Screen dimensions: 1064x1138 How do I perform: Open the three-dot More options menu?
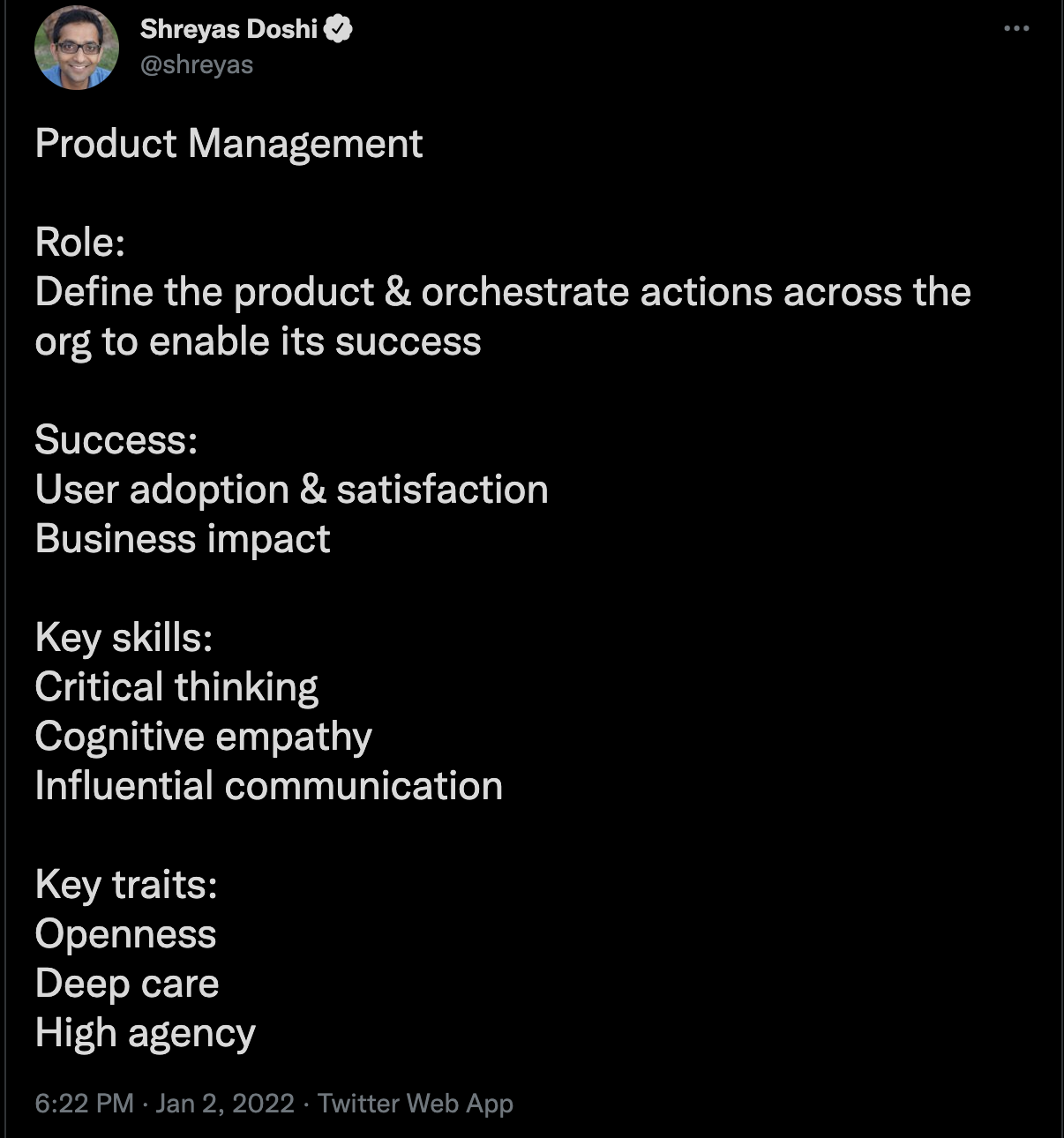click(1016, 28)
